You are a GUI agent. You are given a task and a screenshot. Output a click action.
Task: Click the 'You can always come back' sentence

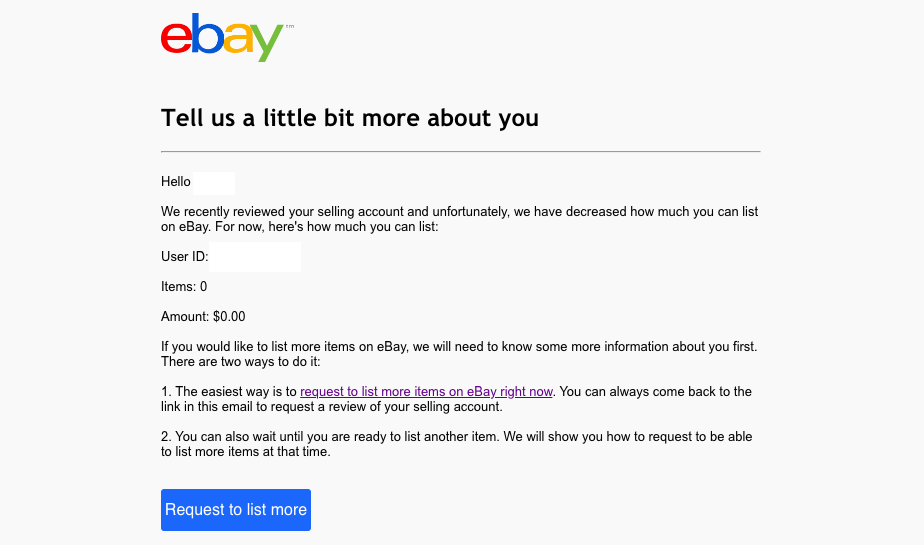coord(655,392)
